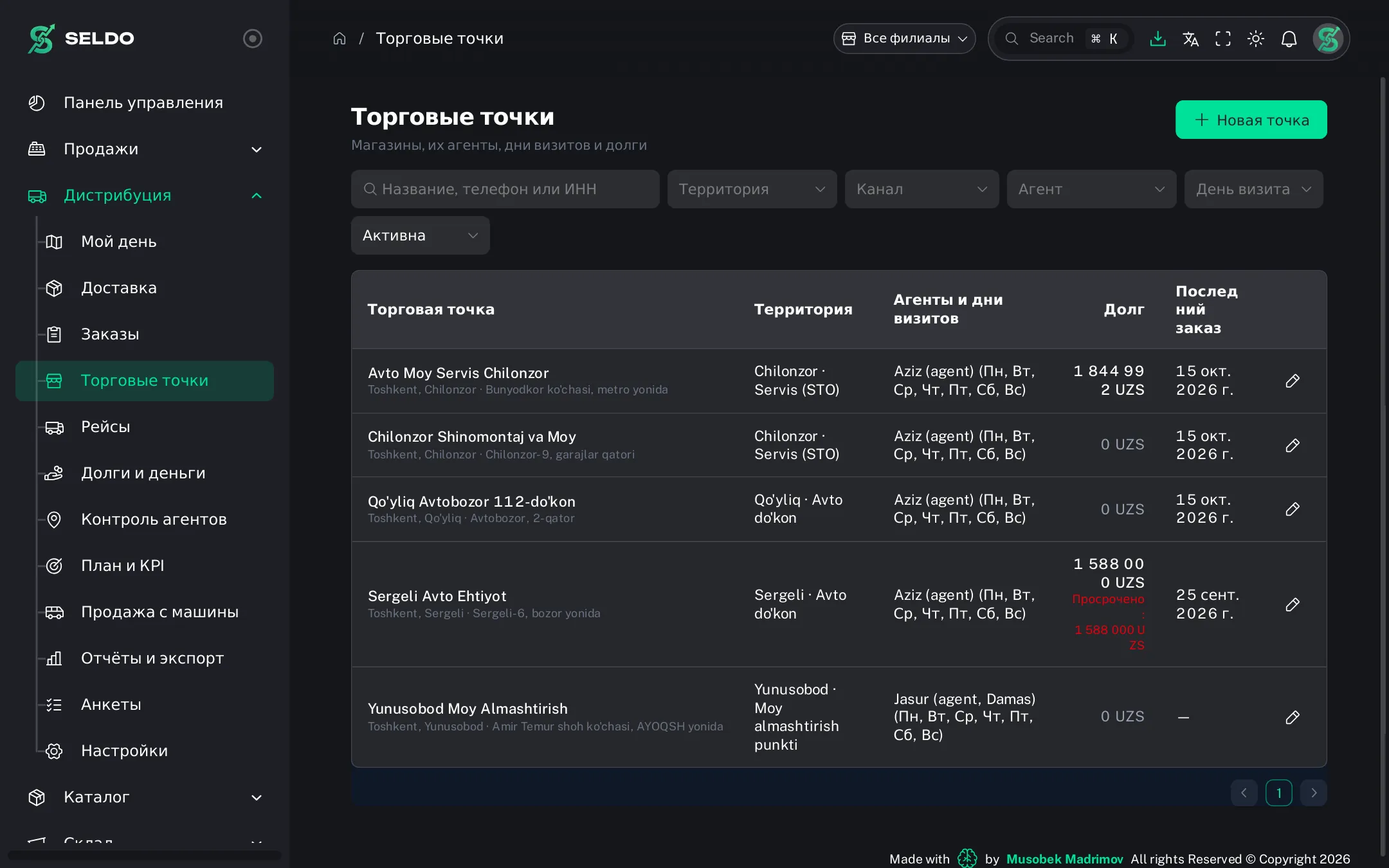Edit Avto Moy Servis Chilonzor row
Viewport: 1389px width, 868px height.
pyautogui.click(x=1293, y=381)
